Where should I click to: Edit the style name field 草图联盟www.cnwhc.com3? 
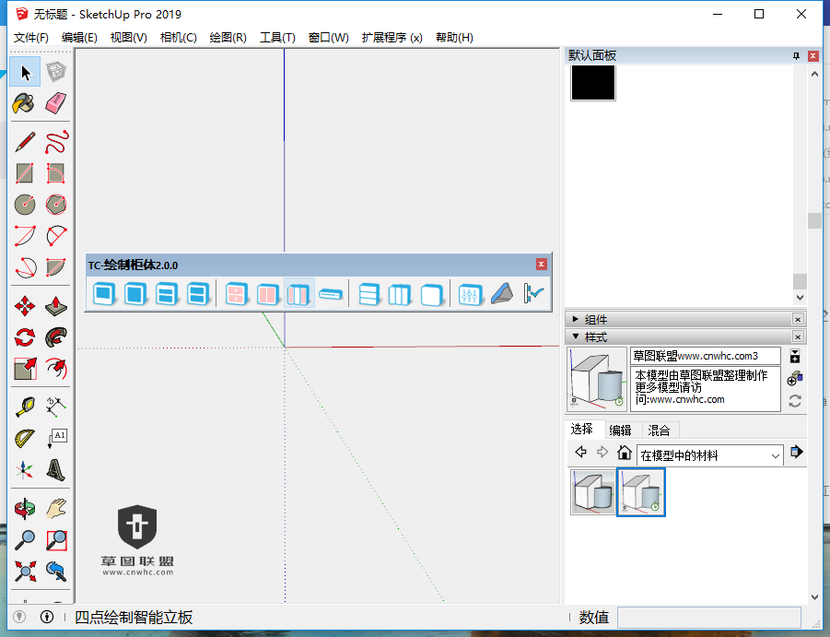pos(705,356)
